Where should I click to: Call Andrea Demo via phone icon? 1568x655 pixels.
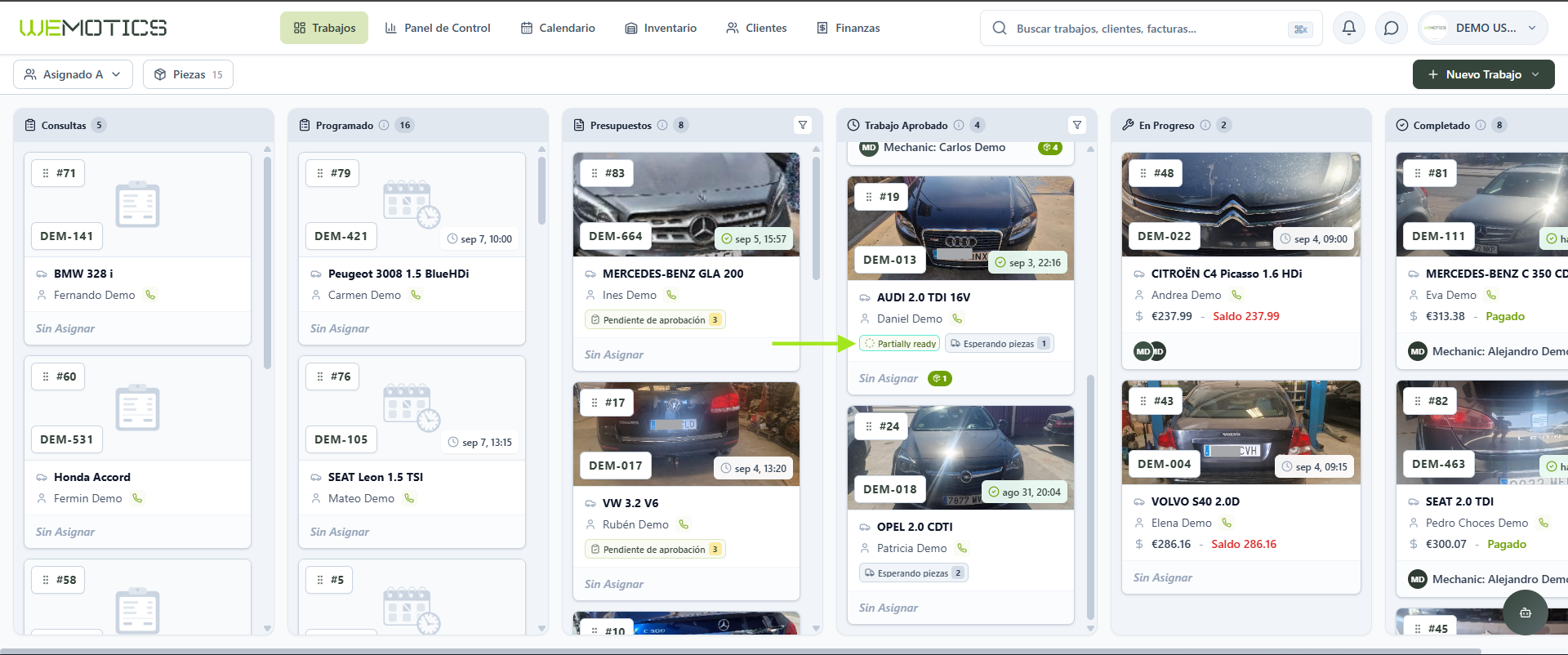coord(1236,295)
